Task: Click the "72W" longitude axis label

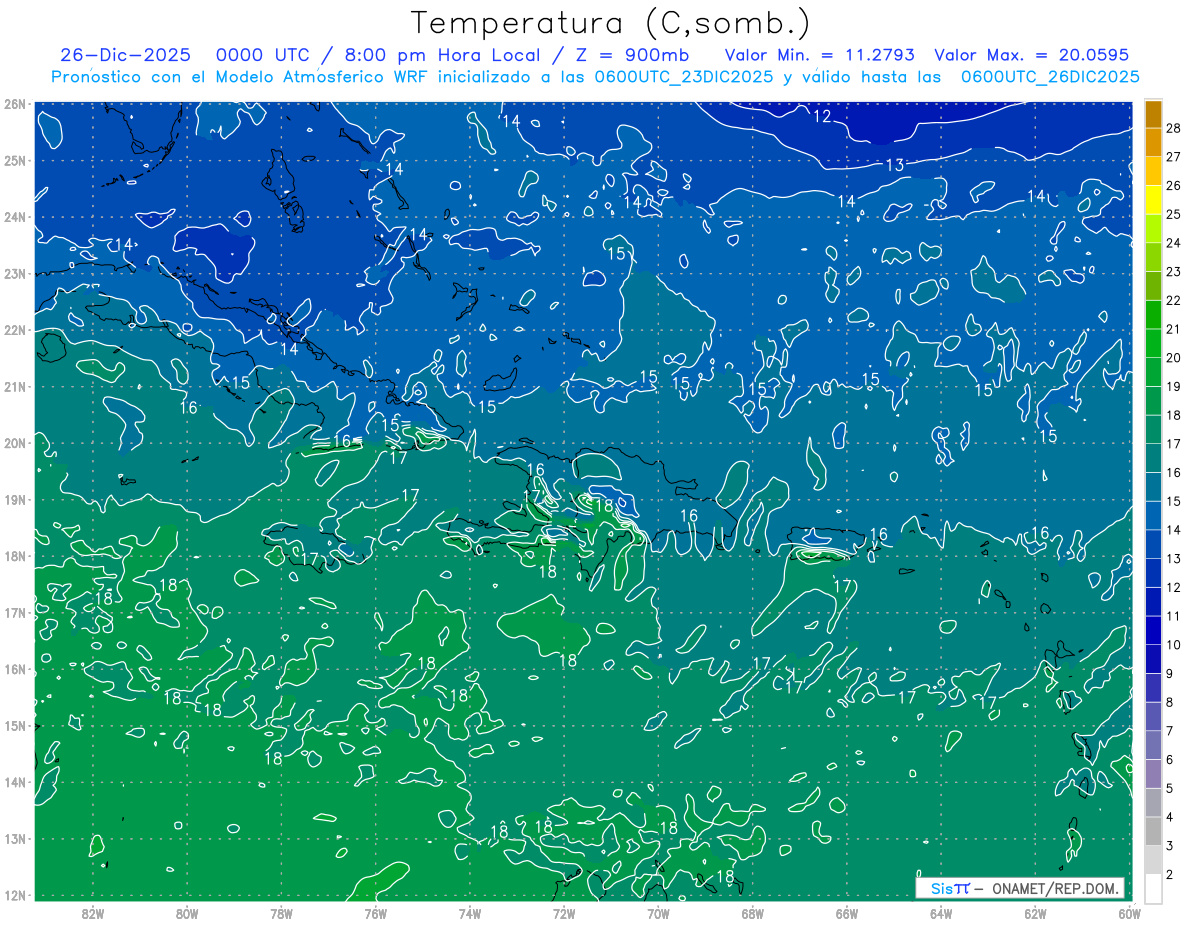Action: point(564,913)
